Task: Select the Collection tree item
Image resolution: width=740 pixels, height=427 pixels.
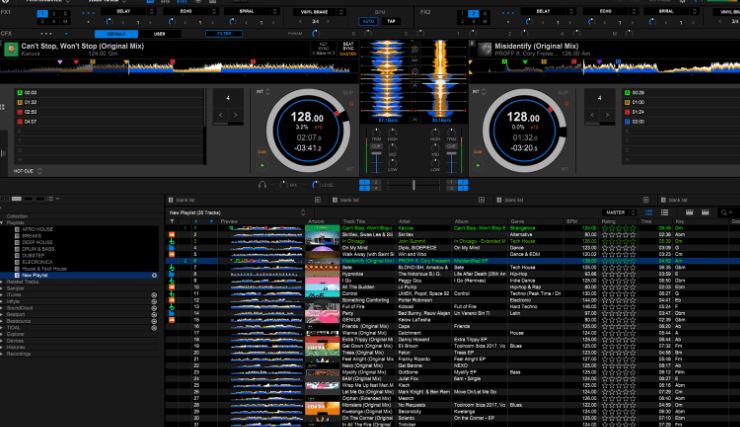Action: click(17, 217)
